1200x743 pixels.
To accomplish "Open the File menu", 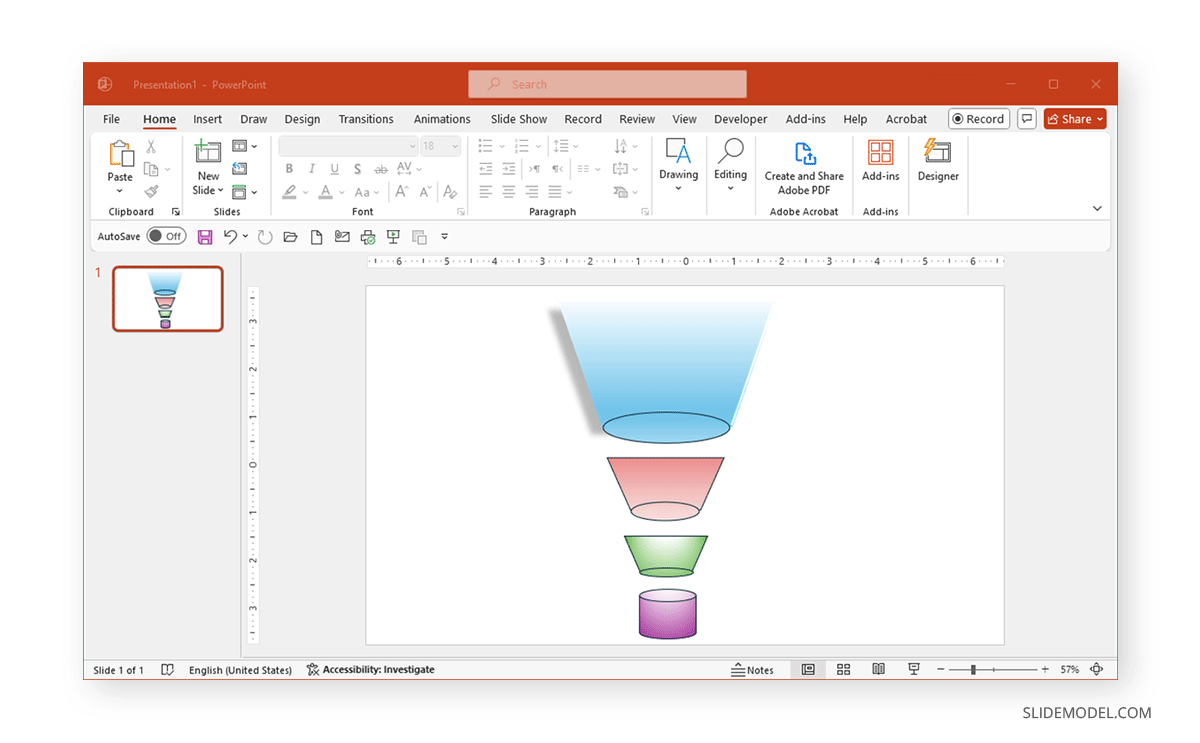I will [x=111, y=119].
